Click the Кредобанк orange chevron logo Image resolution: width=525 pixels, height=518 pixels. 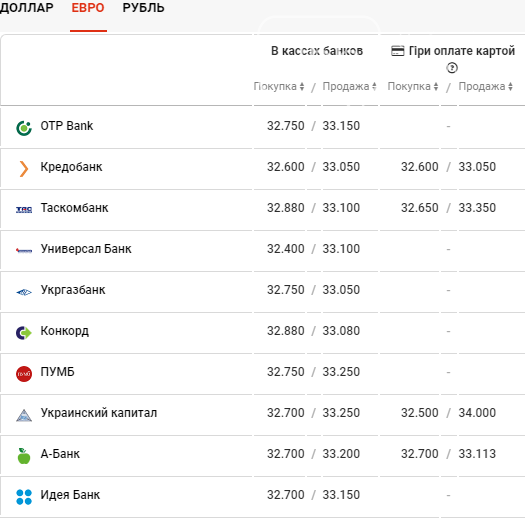coord(24,169)
